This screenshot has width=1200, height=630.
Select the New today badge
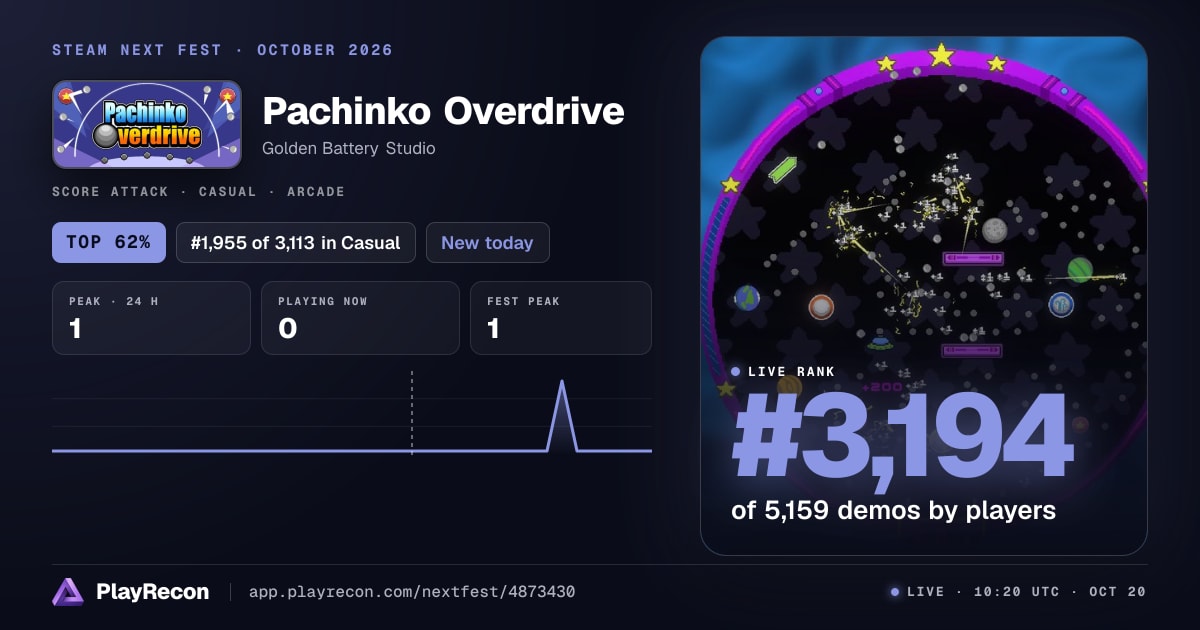[x=487, y=242]
